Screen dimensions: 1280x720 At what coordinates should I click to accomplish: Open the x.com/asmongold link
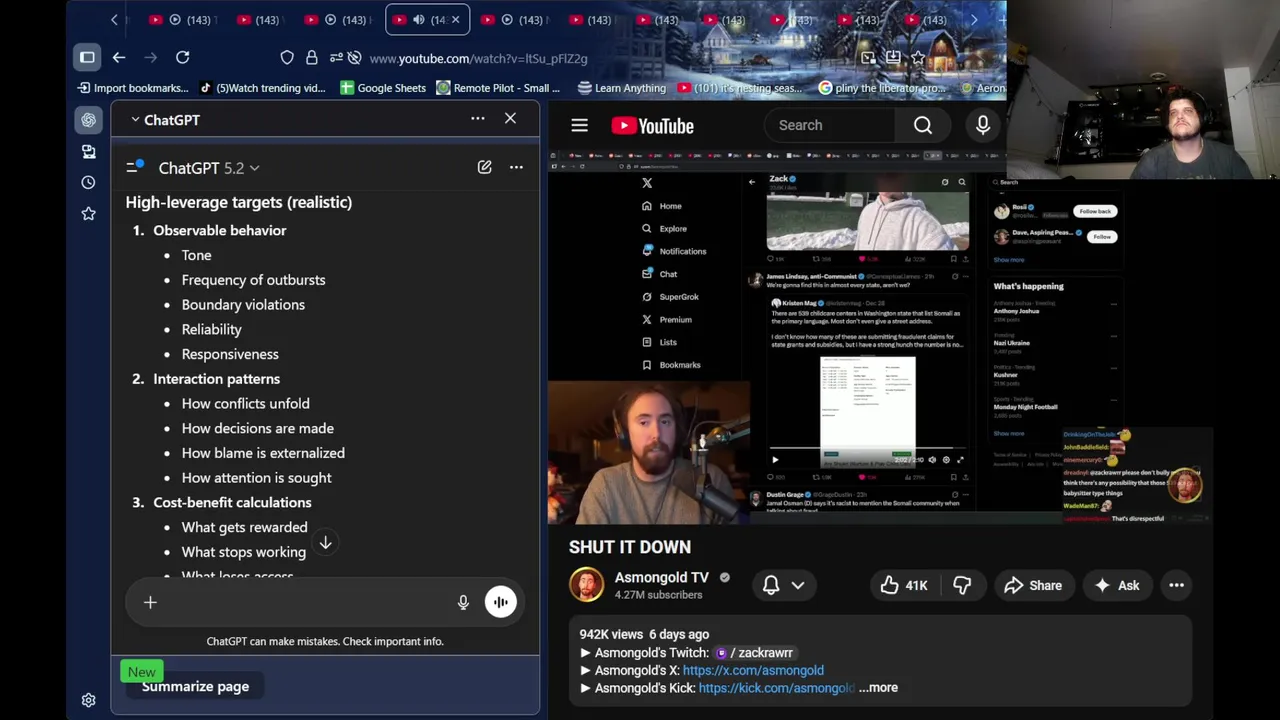click(753, 670)
